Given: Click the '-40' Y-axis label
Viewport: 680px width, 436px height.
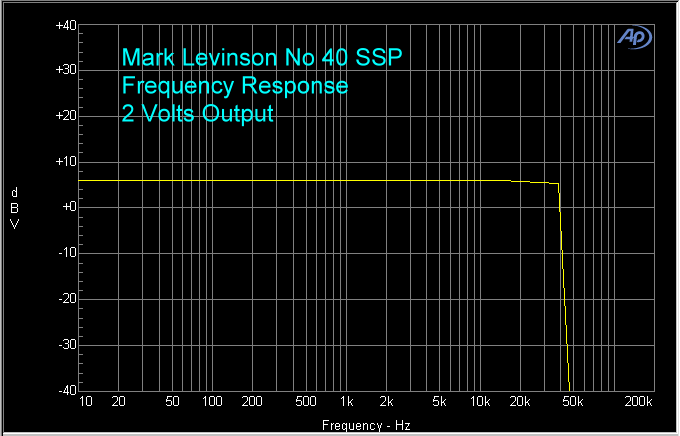Looking at the screenshot, I should [x=68, y=390].
